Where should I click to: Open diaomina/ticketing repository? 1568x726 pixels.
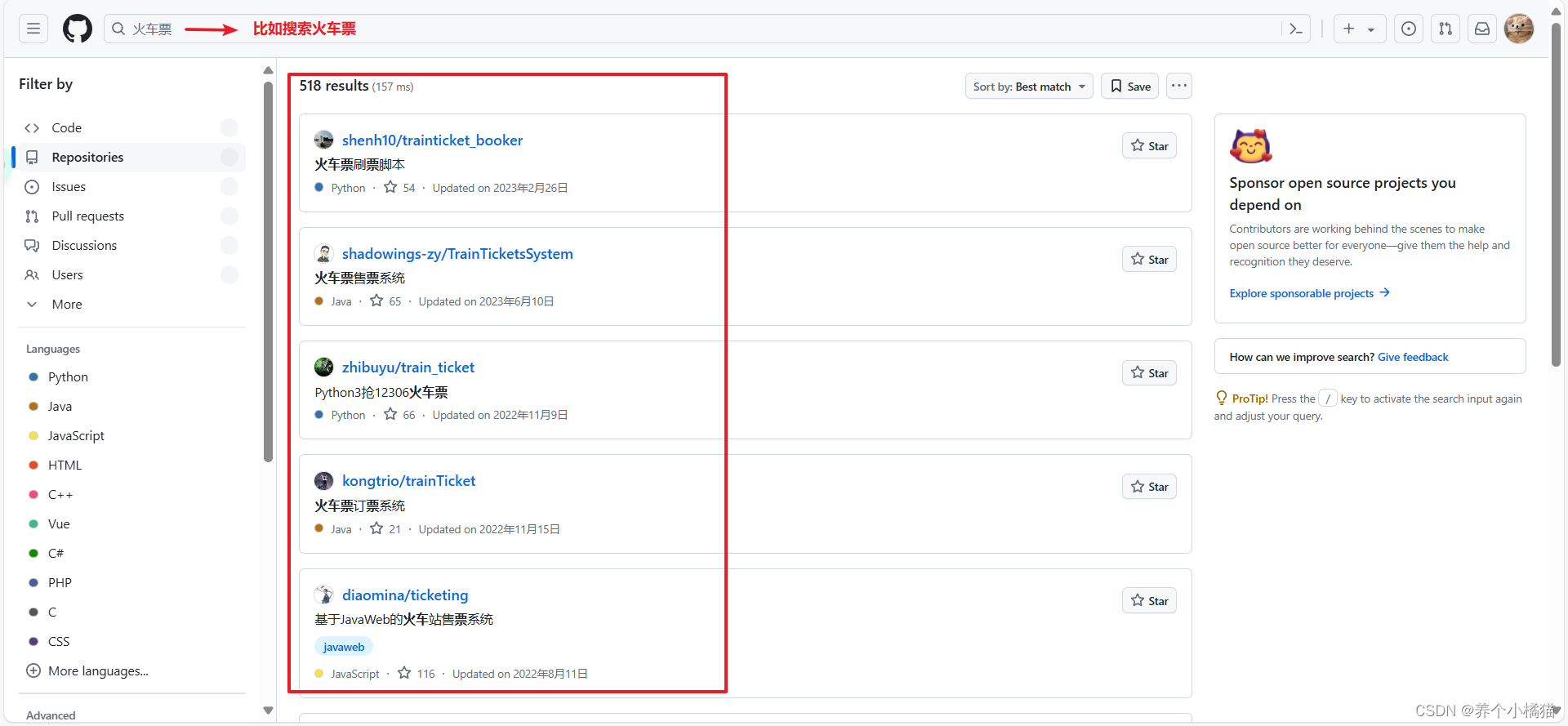405,595
